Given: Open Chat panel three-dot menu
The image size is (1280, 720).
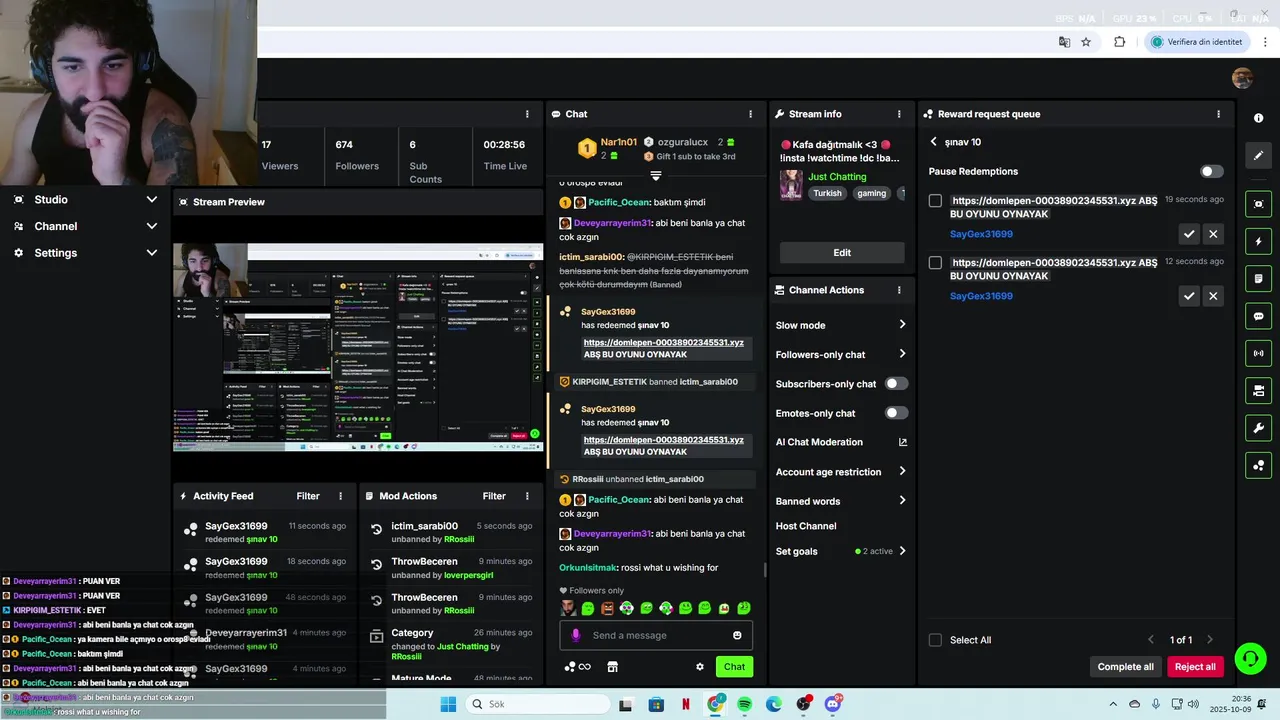Looking at the screenshot, I should 750,114.
